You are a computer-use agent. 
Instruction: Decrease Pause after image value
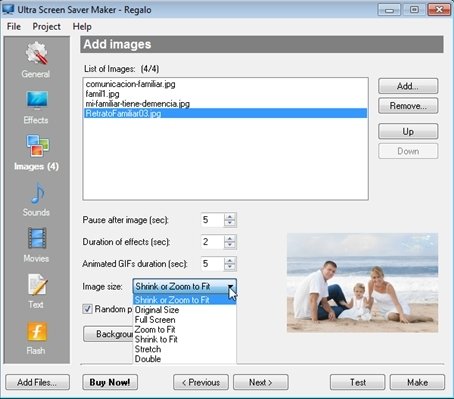[x=230, y=223]
